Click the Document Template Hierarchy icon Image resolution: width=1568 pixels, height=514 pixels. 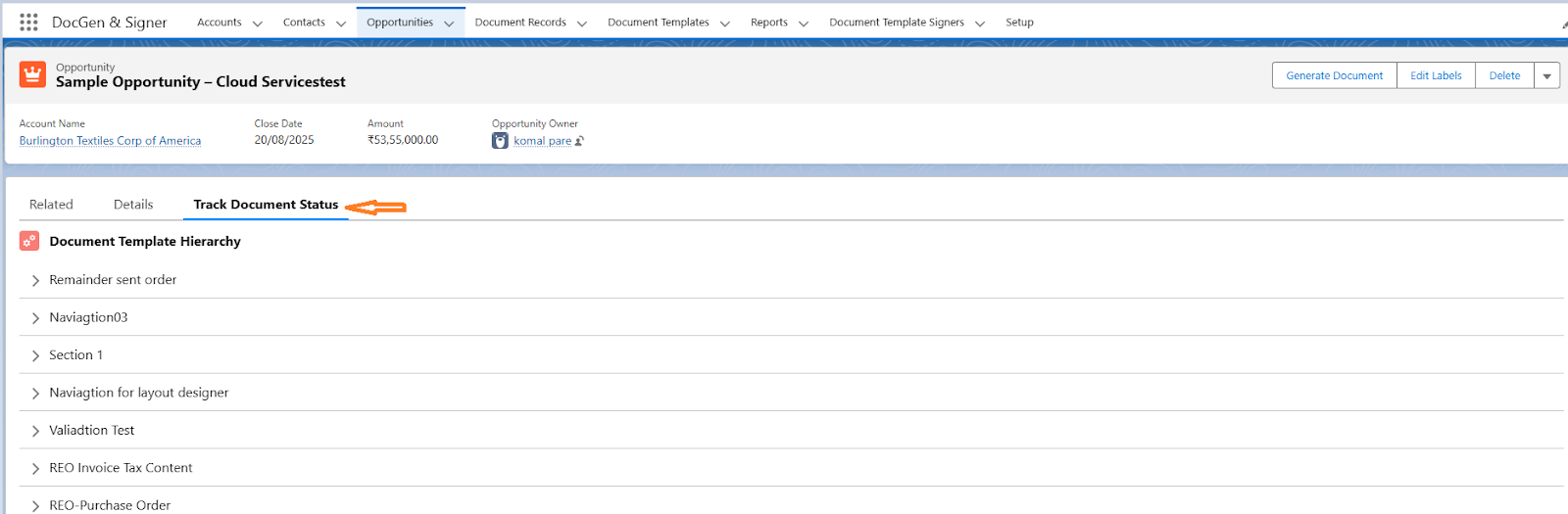[29, 241]
